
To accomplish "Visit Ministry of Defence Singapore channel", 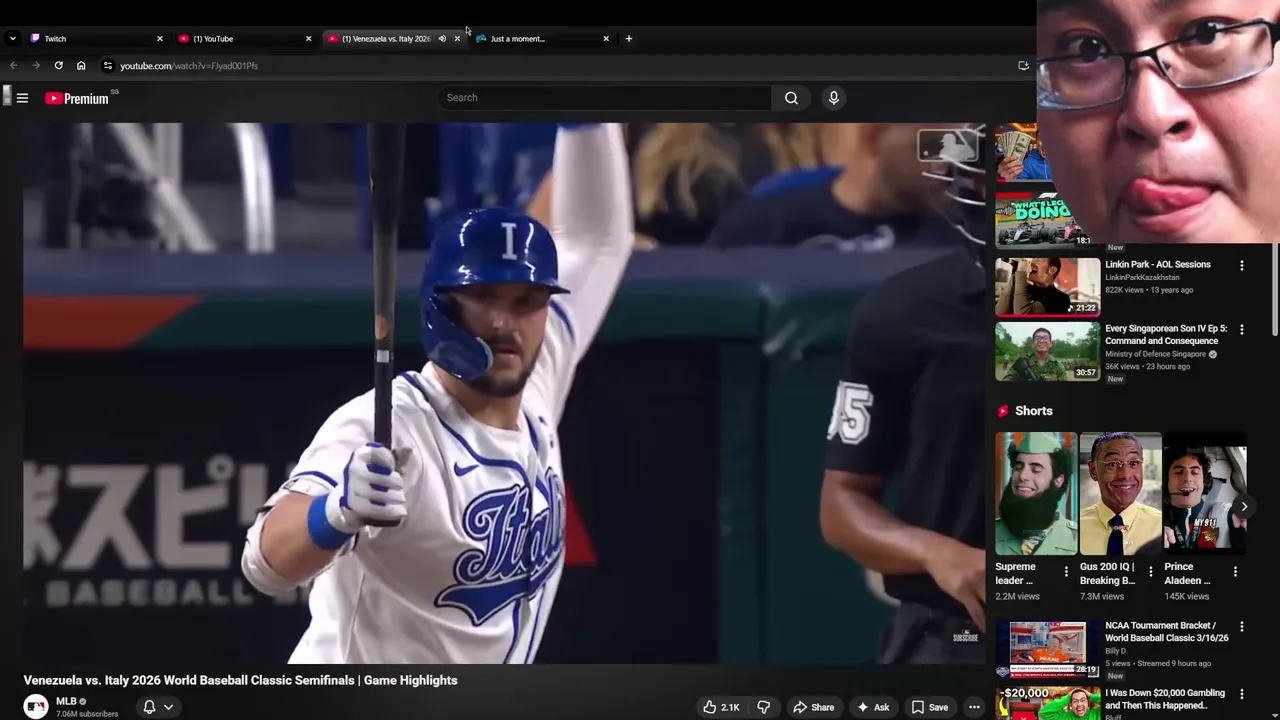I will (1155, 354).
